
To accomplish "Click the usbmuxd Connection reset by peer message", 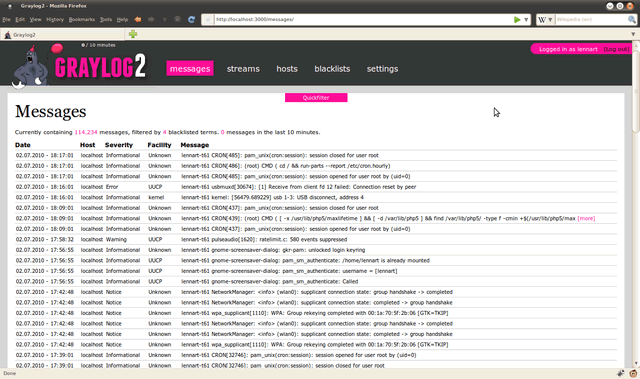I will (x=298, y=187).
